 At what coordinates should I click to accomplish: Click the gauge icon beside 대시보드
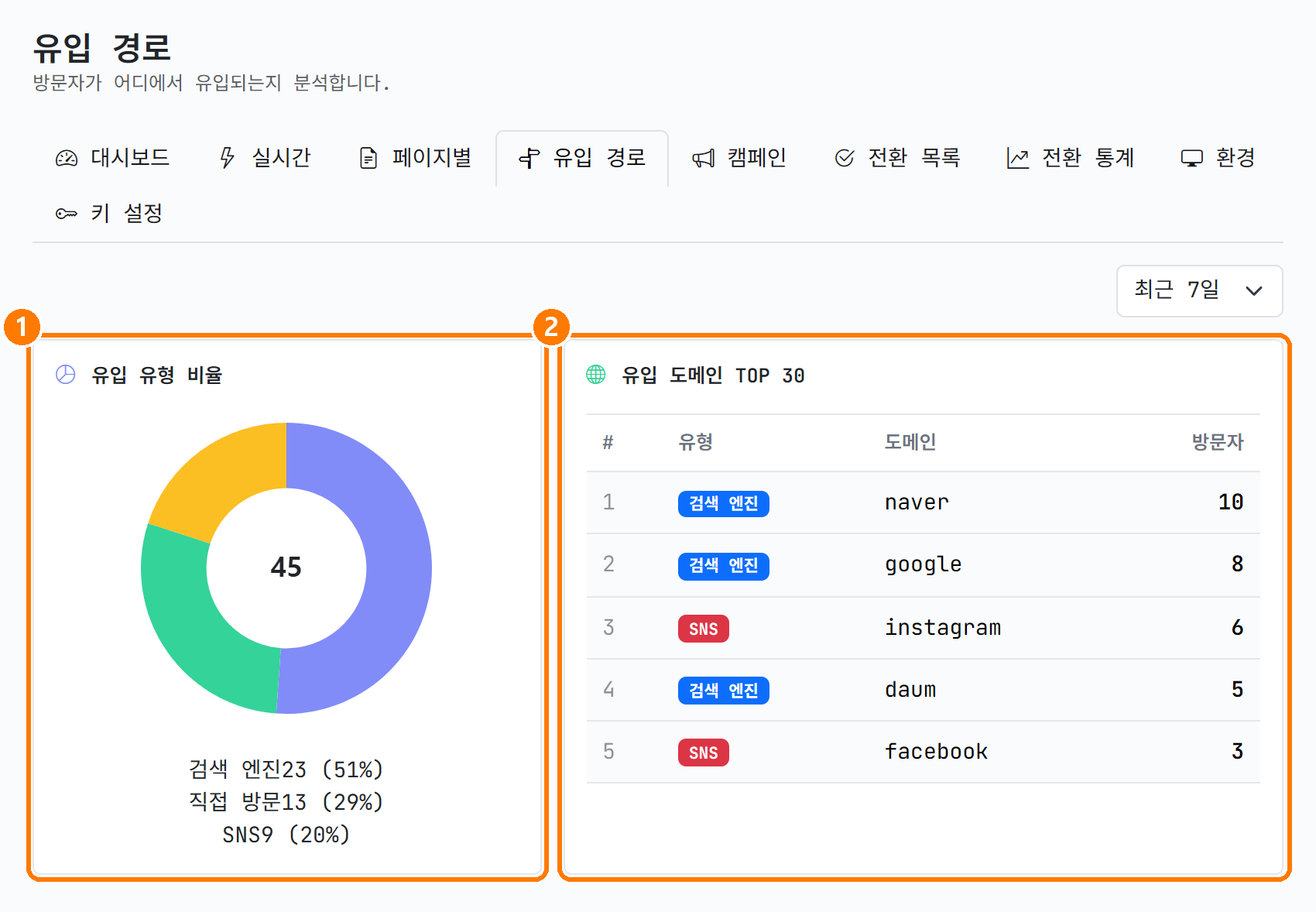pos(67,159)
